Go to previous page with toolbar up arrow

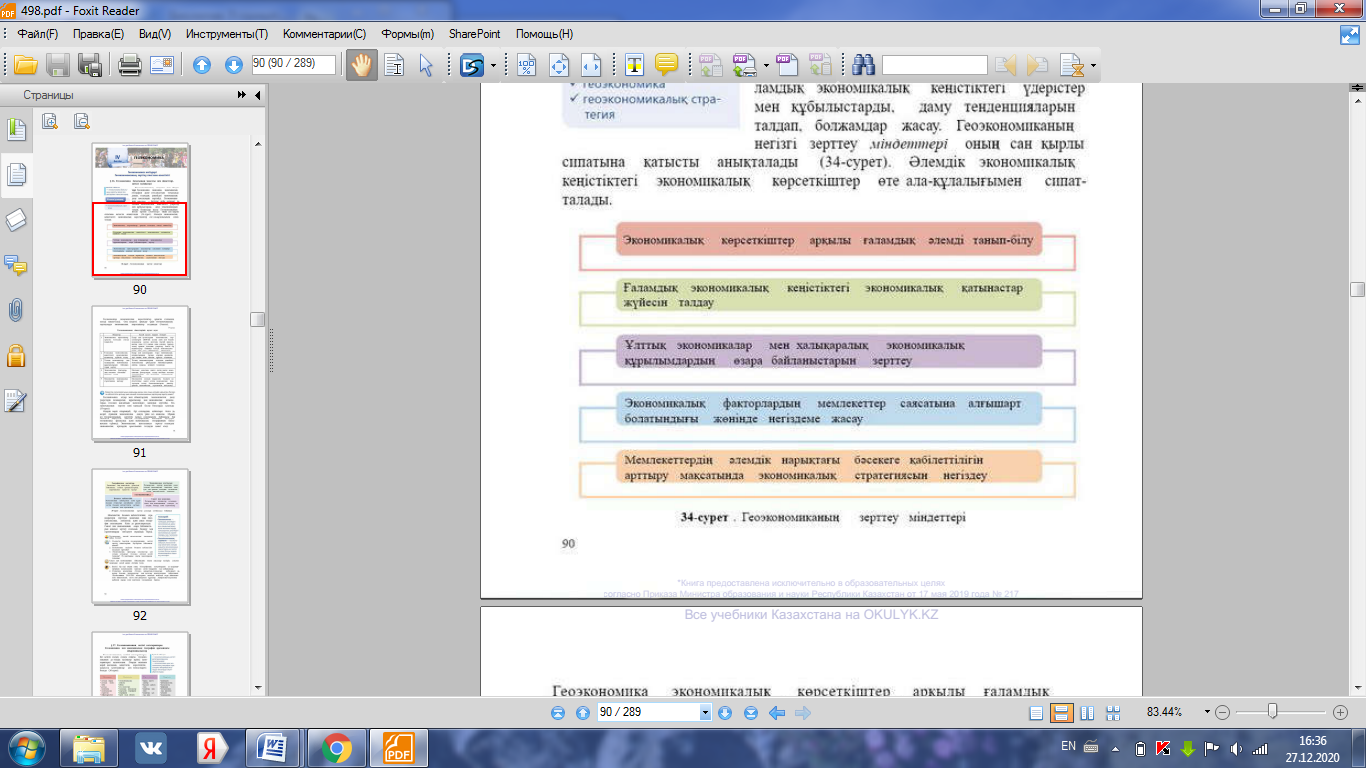[202, 65]
